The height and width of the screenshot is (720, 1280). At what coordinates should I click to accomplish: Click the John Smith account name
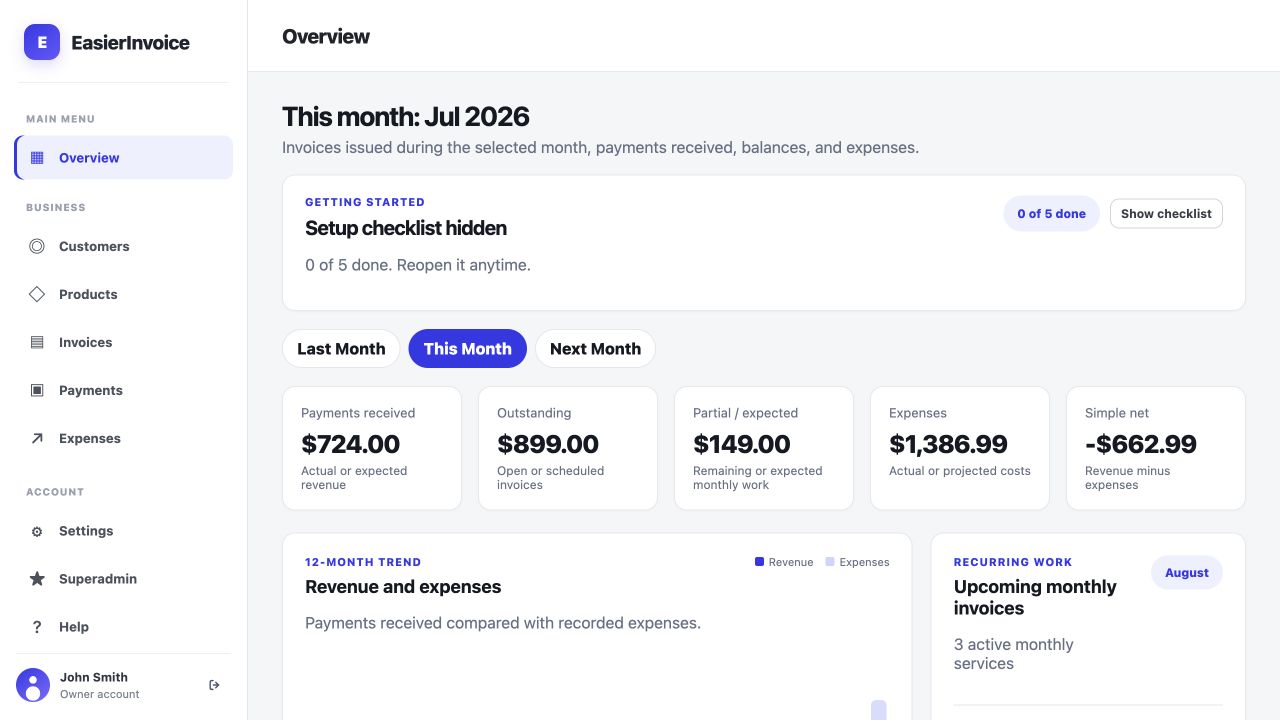pos(94,677)
